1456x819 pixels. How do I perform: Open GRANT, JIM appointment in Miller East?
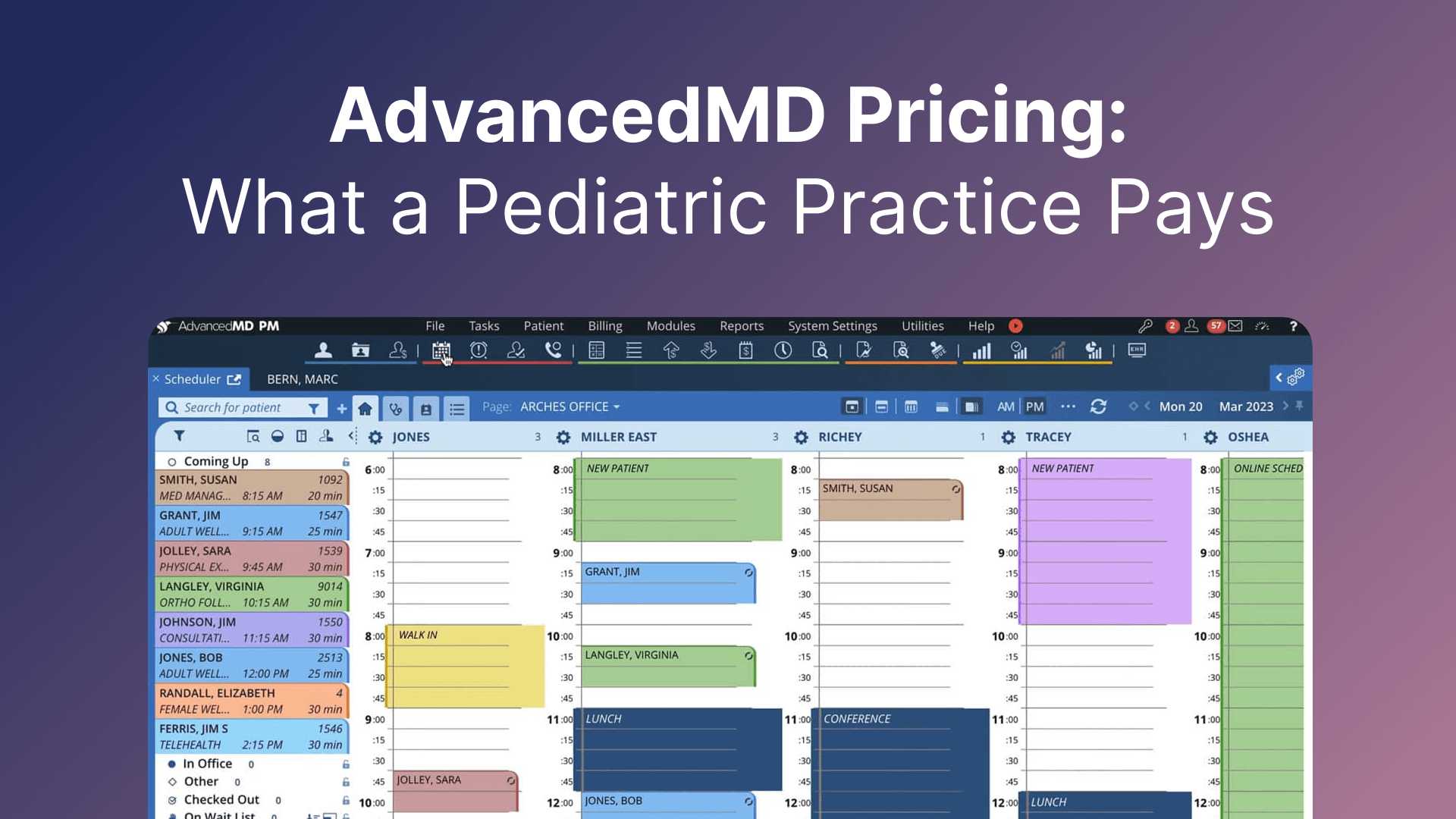pyautogui.click(x=668, y=582)
